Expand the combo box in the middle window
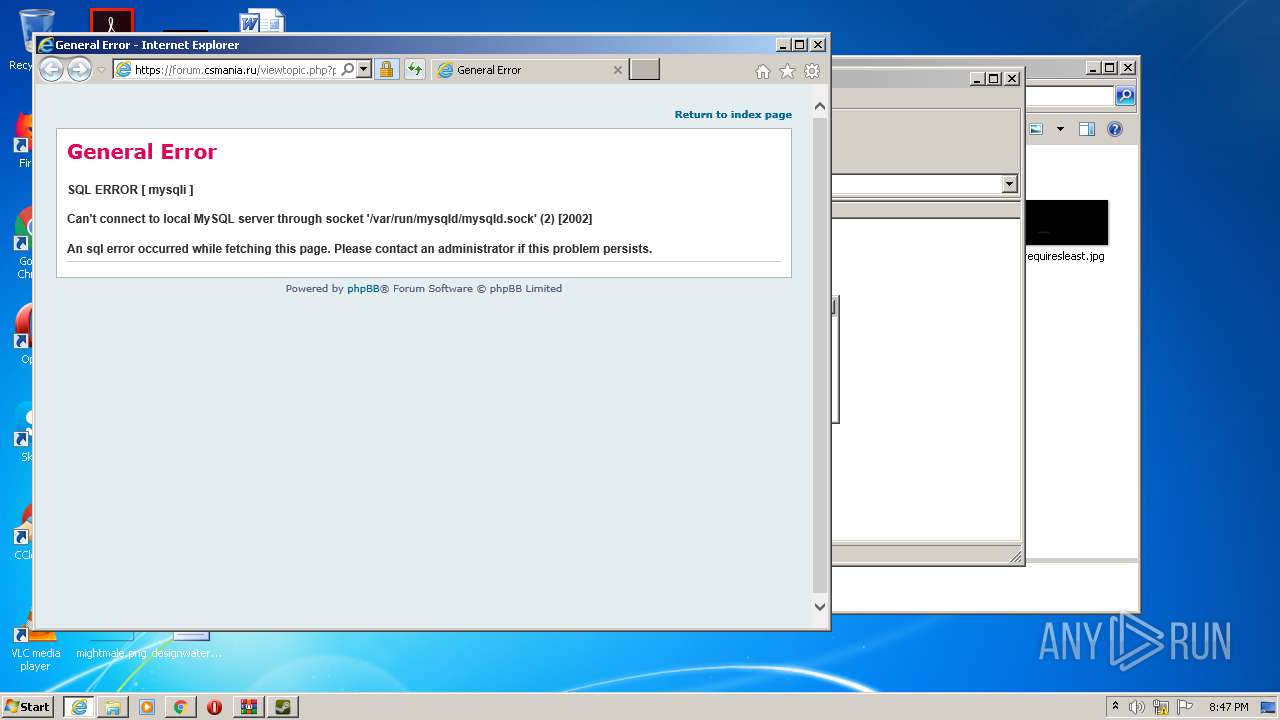 click(x=1009, y=184)
